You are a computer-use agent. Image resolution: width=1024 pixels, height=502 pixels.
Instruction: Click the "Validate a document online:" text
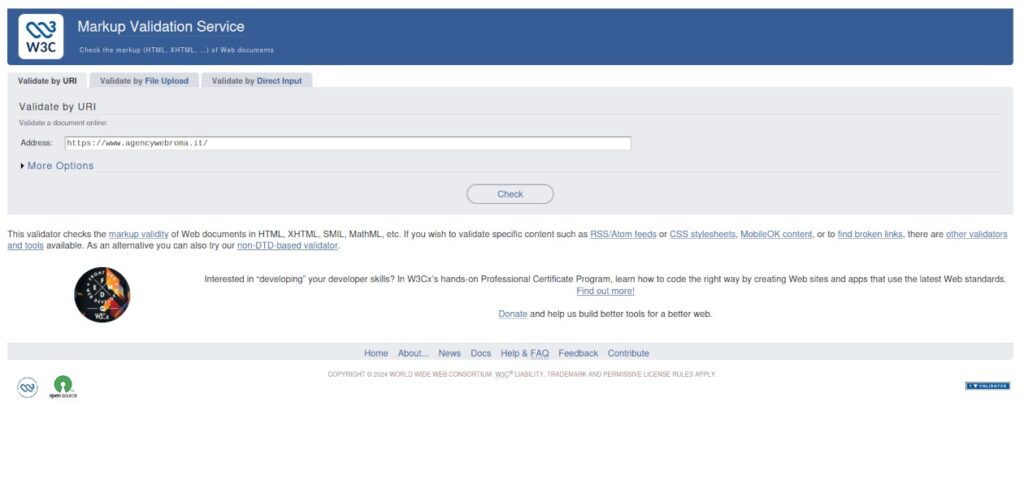coord(63,123)
